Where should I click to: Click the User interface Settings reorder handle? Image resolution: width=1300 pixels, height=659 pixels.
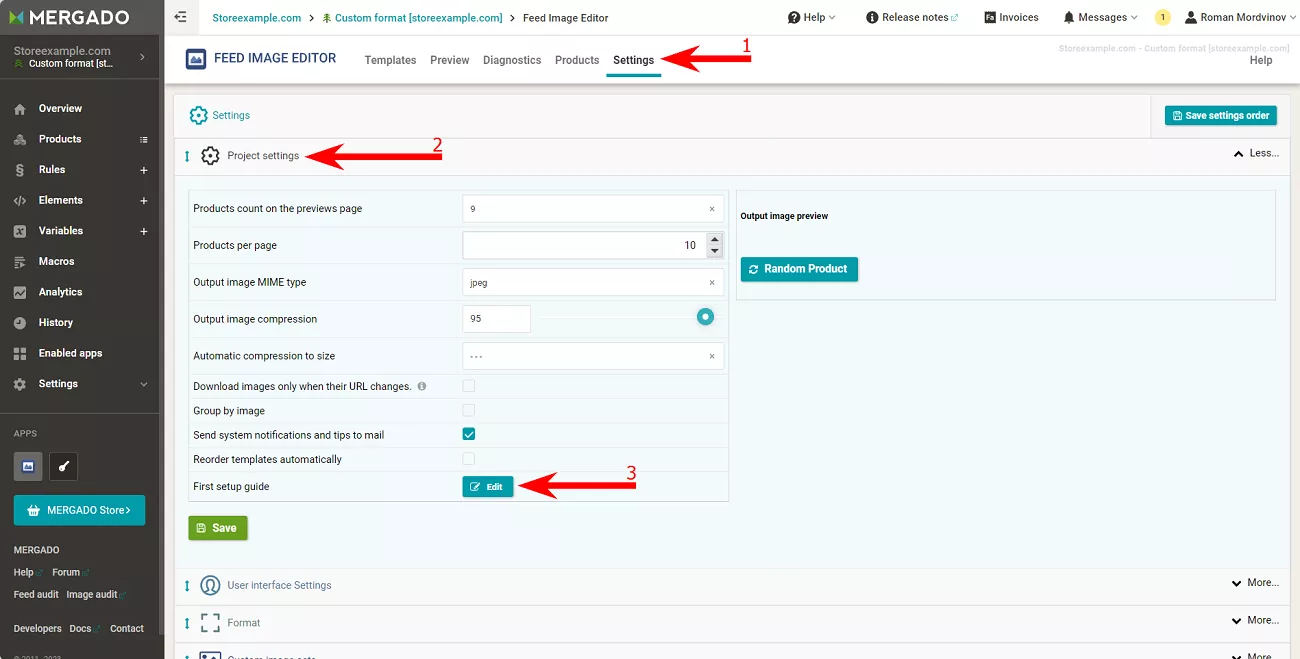(187, 586)
